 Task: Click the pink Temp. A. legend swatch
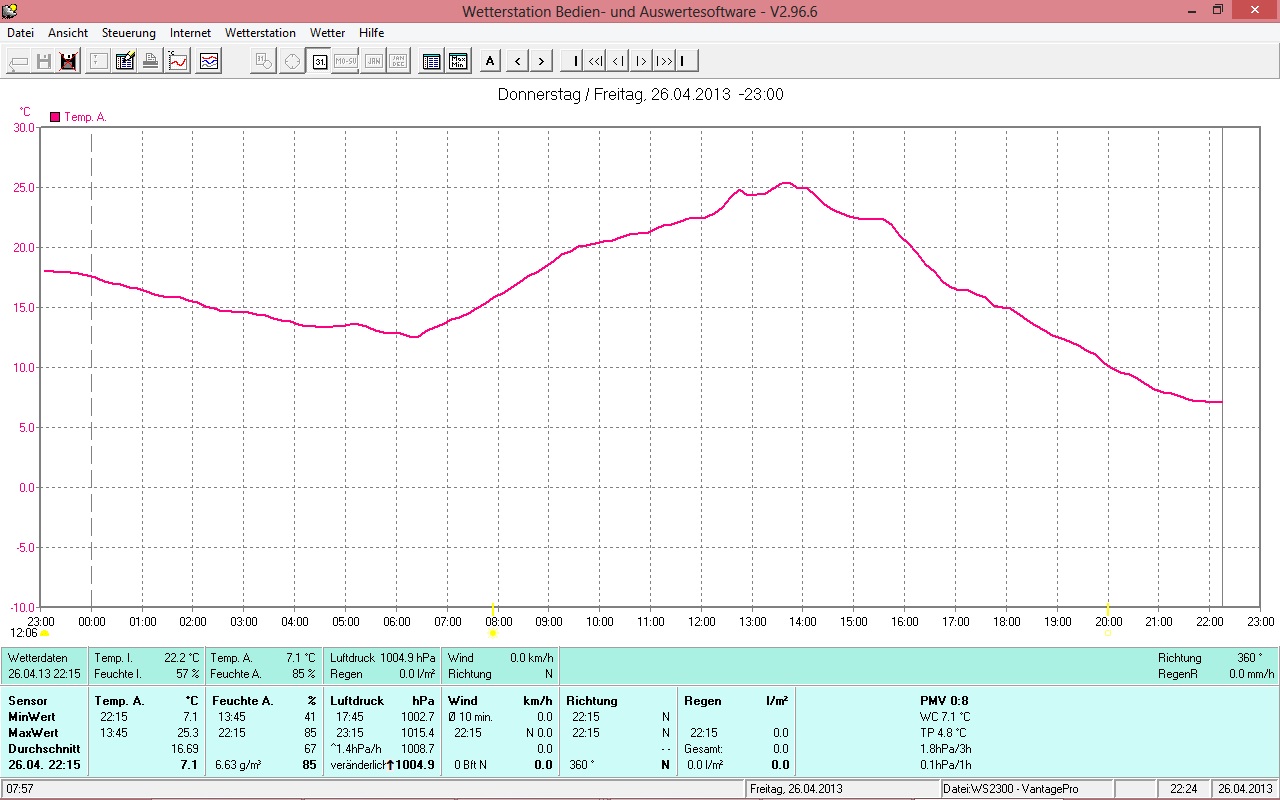[x=55, y=117]
